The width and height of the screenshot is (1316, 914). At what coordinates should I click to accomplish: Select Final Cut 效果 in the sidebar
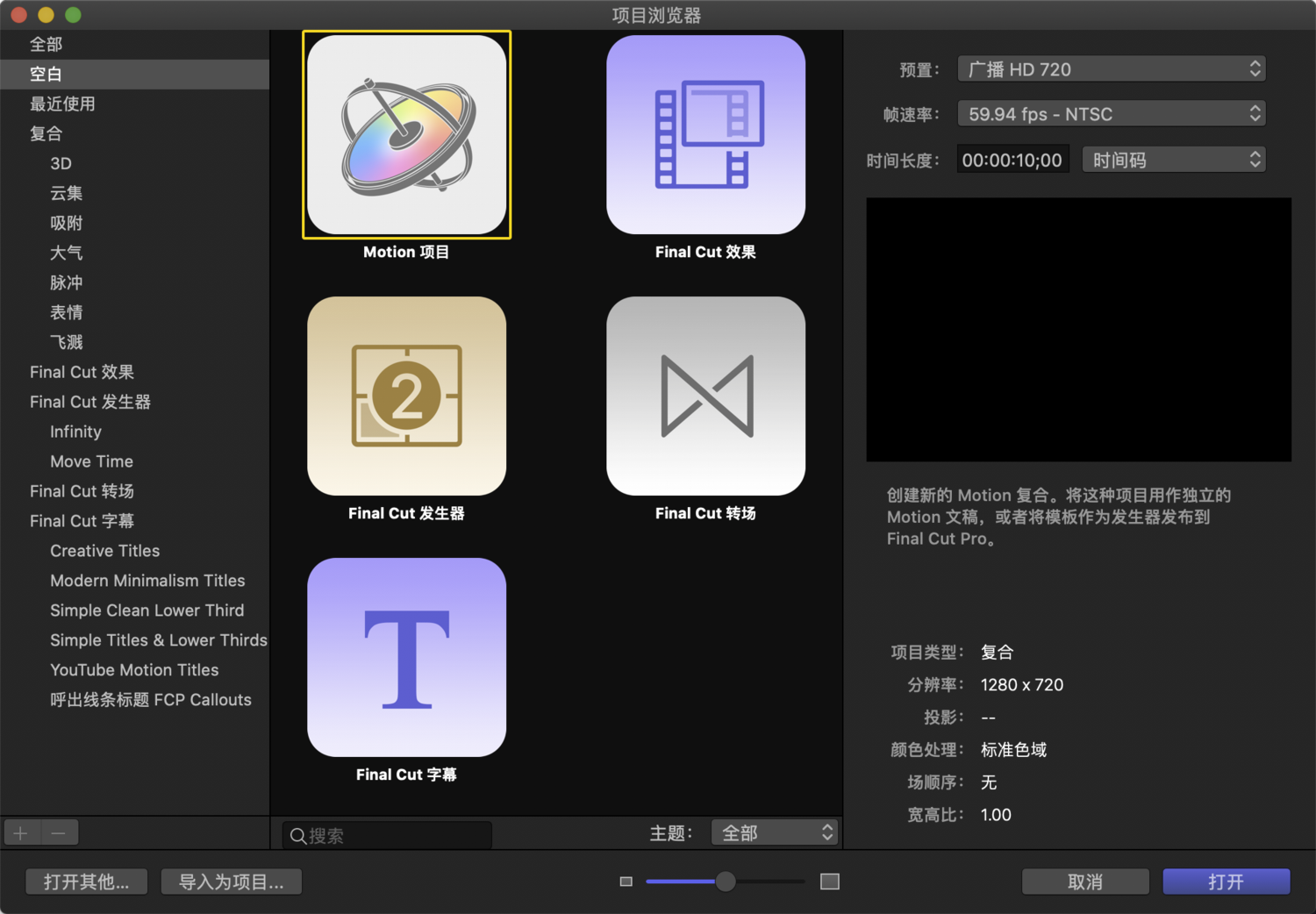click(x=134, y=373)
